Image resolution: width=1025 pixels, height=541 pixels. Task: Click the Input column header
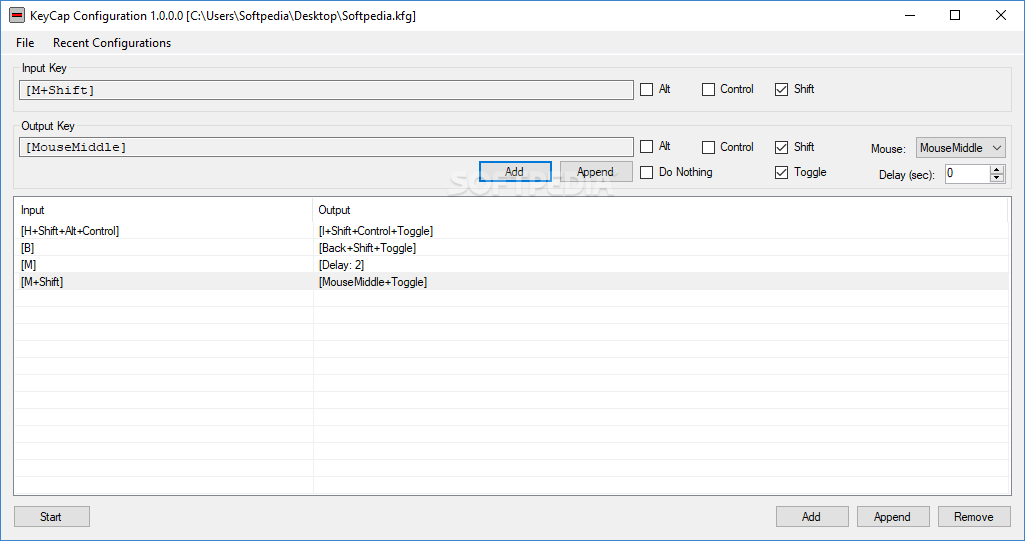point(163,210)
